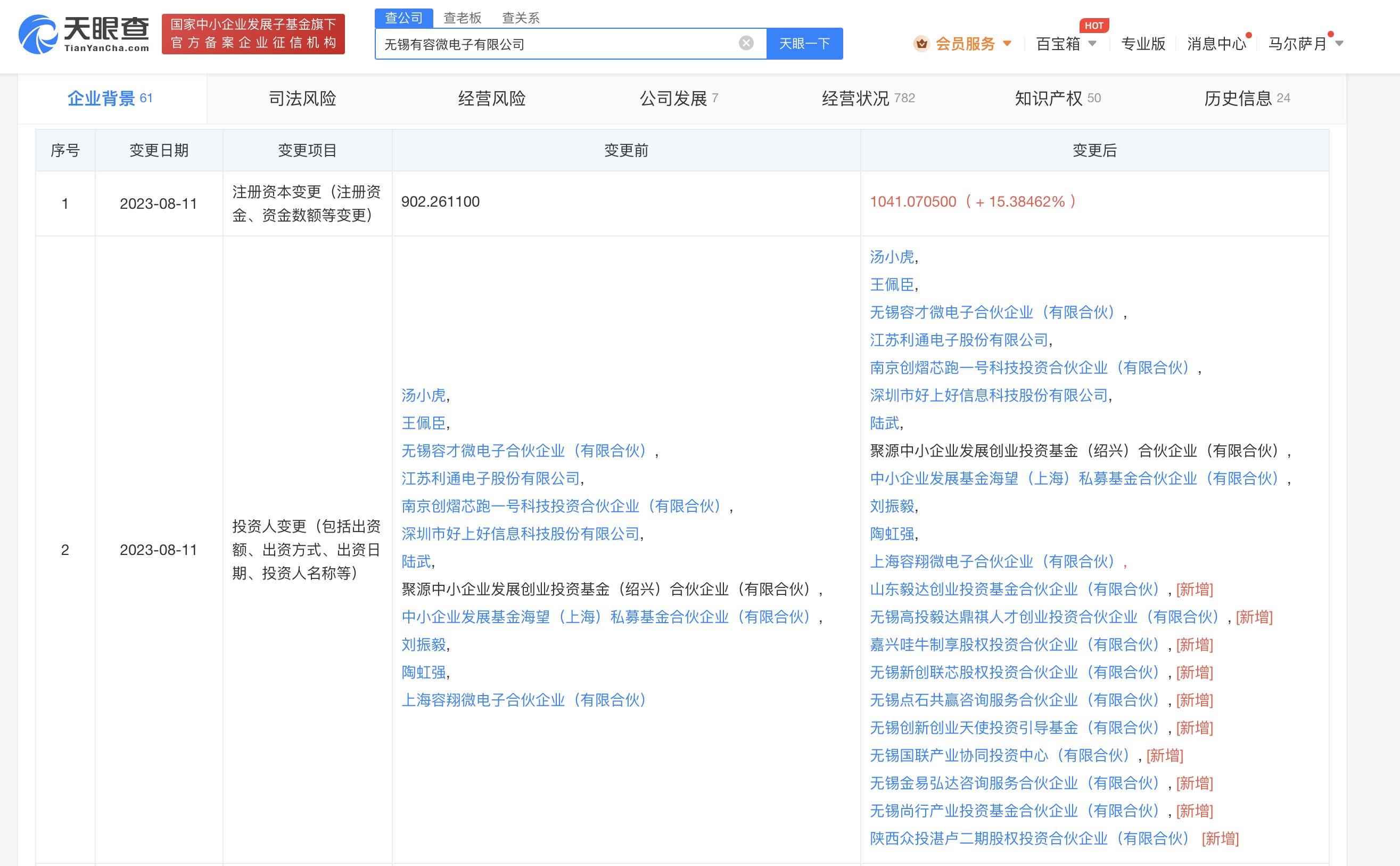Open 汤小虎 in the 变更后 column

click(x=892, y=257)
